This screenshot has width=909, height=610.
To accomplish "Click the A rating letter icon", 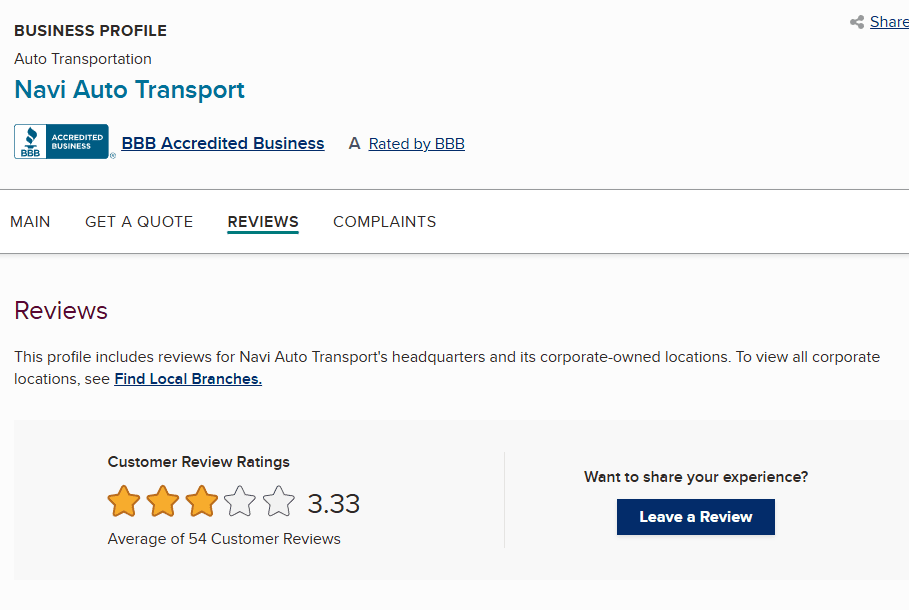I will (354, 144).
